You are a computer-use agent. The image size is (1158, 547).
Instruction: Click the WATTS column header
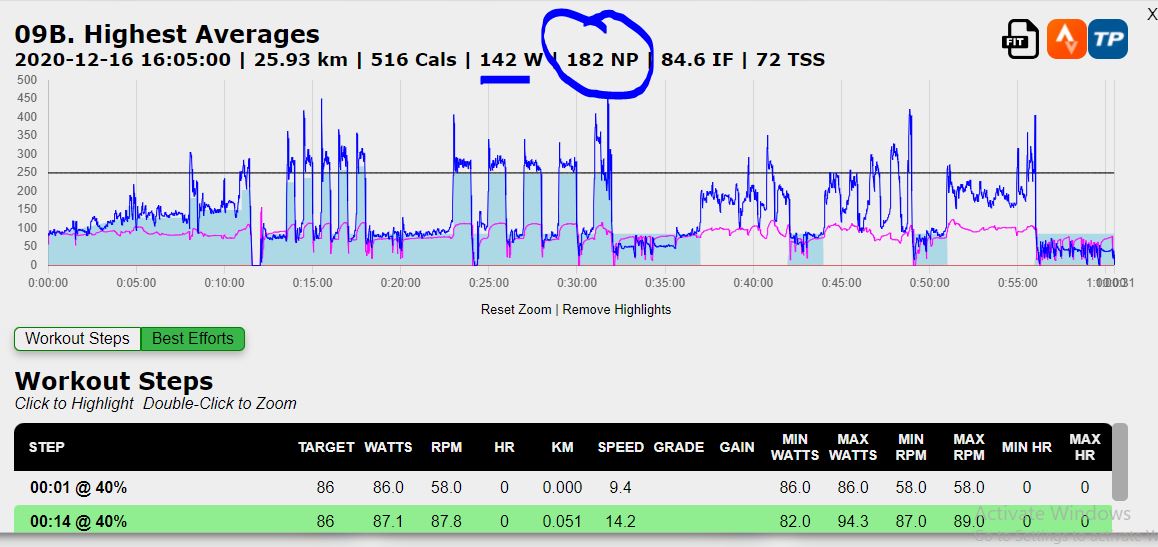point(388,447)
